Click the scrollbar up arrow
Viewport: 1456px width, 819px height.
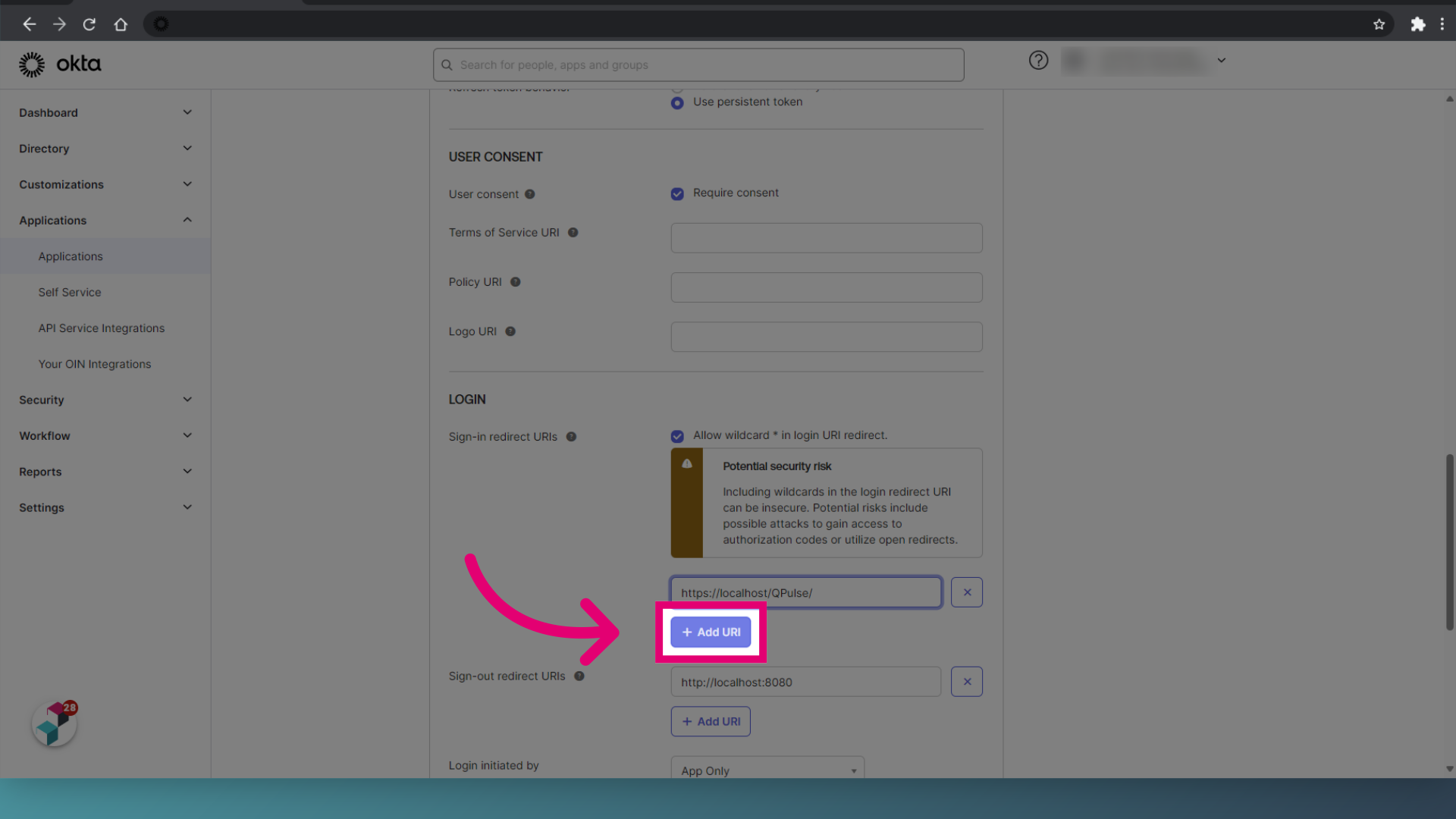[x=1449, y=99]
